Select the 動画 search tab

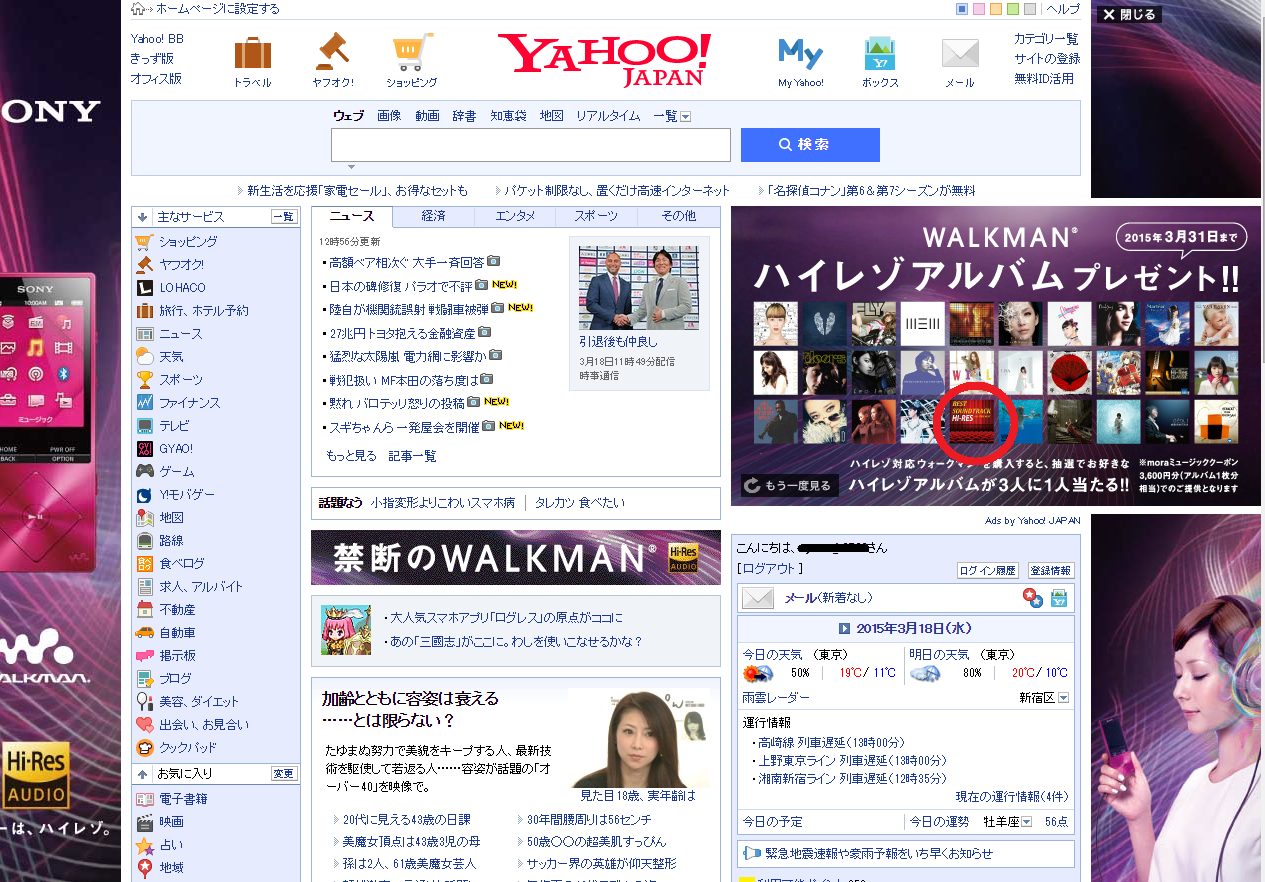427,116
